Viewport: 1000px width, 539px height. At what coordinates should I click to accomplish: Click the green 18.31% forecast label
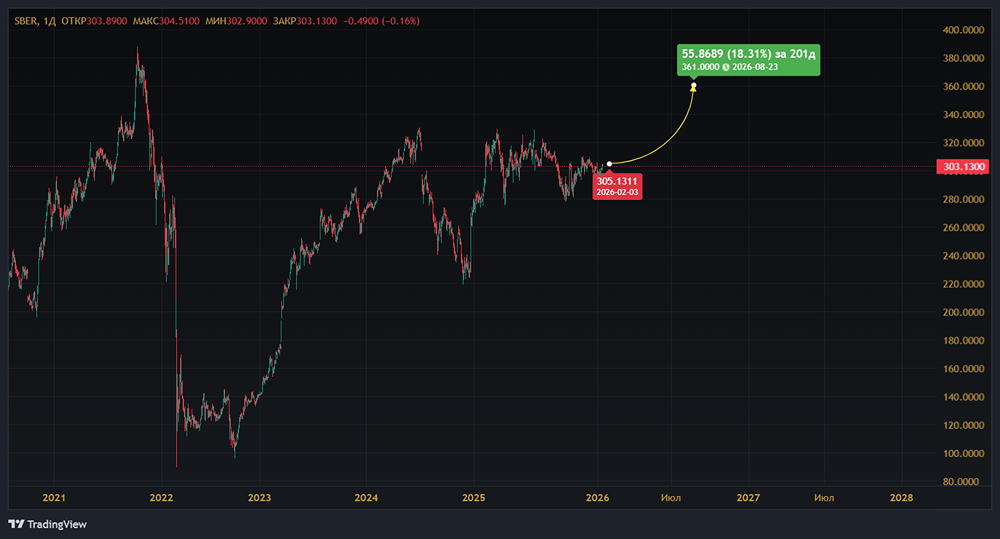(x=748, y=60)
